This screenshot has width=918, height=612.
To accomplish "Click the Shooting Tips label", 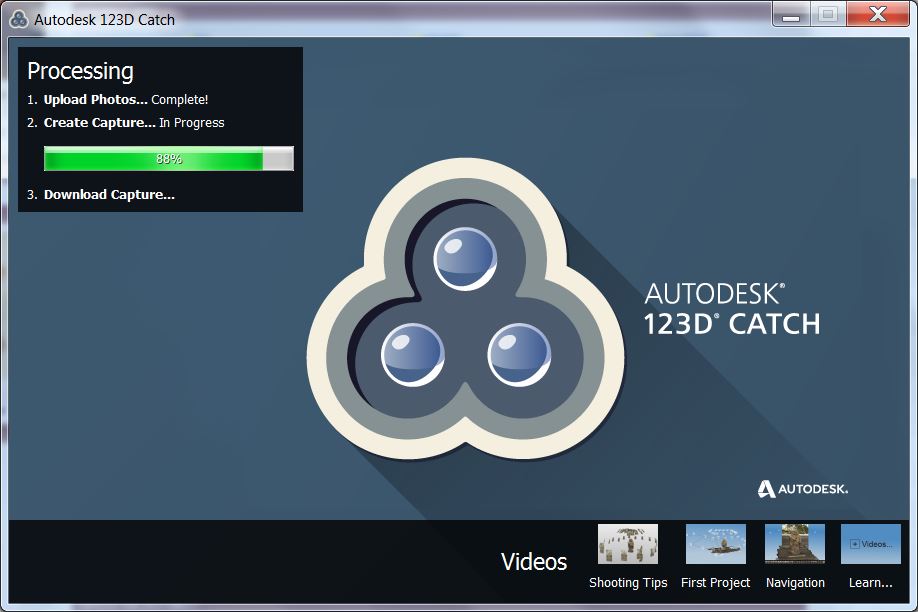I will (x=628, y=583).
